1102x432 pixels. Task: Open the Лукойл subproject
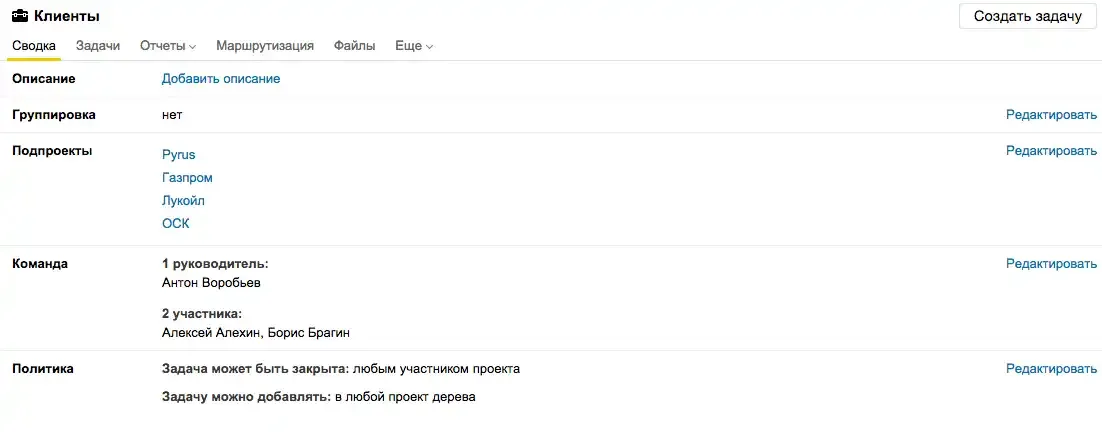(183, 201)
